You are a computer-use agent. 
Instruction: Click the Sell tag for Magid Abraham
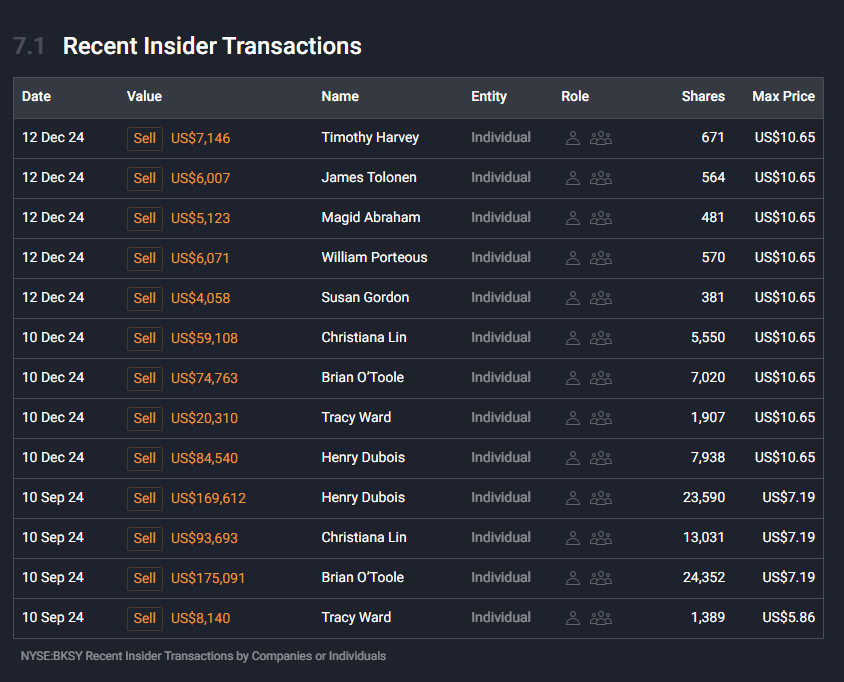pyautogui.click(x=145, y=218)
